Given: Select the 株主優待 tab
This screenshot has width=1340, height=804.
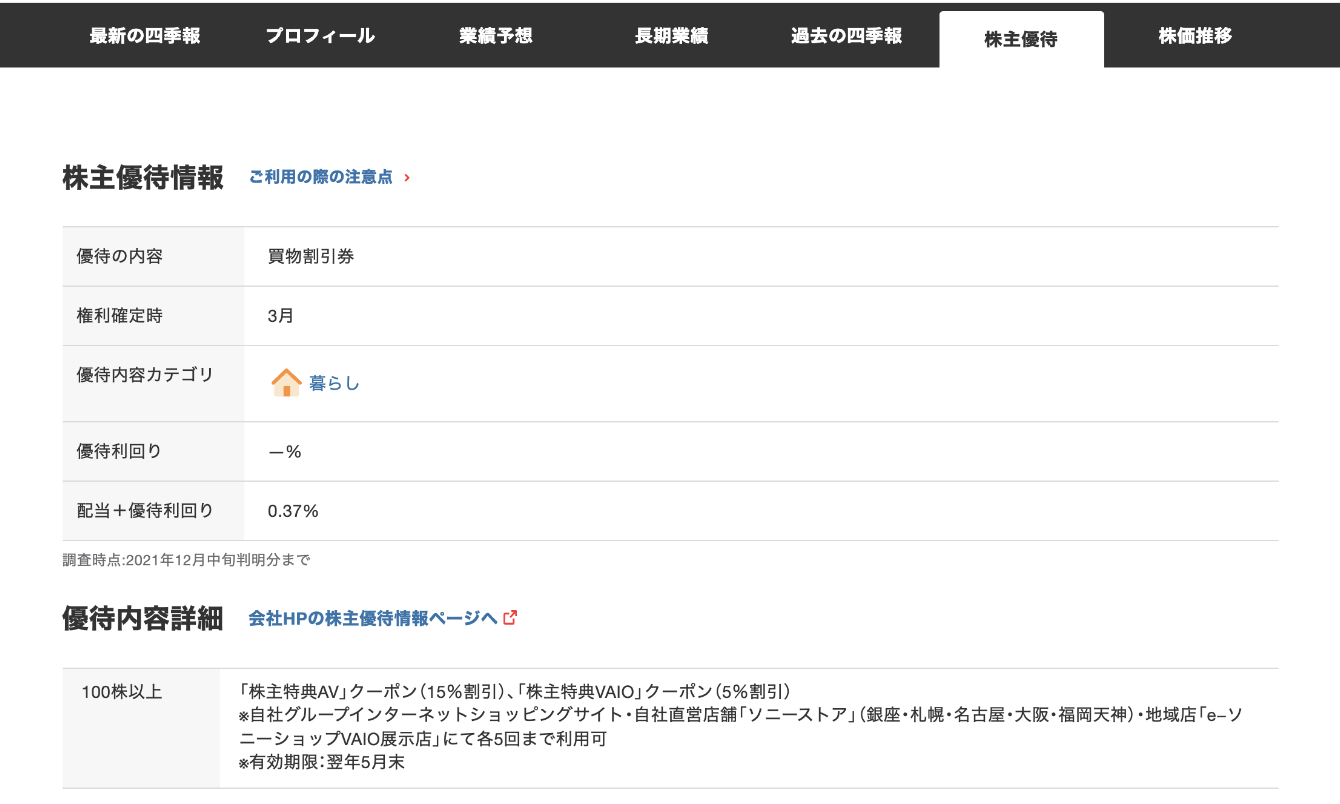Looking at the screenshot, I should pos(1021,40).
